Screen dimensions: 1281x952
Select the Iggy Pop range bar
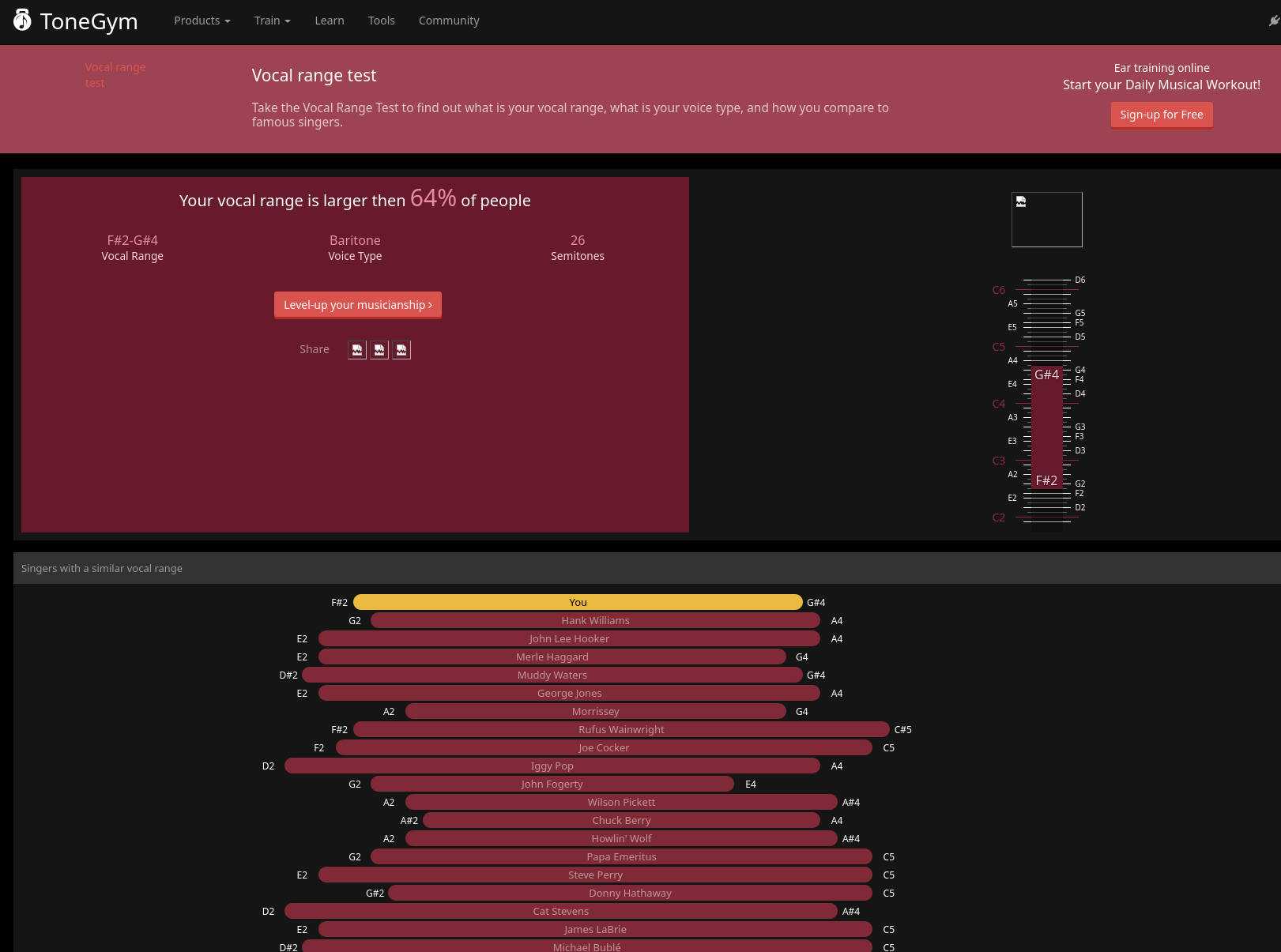click(552, 766)
